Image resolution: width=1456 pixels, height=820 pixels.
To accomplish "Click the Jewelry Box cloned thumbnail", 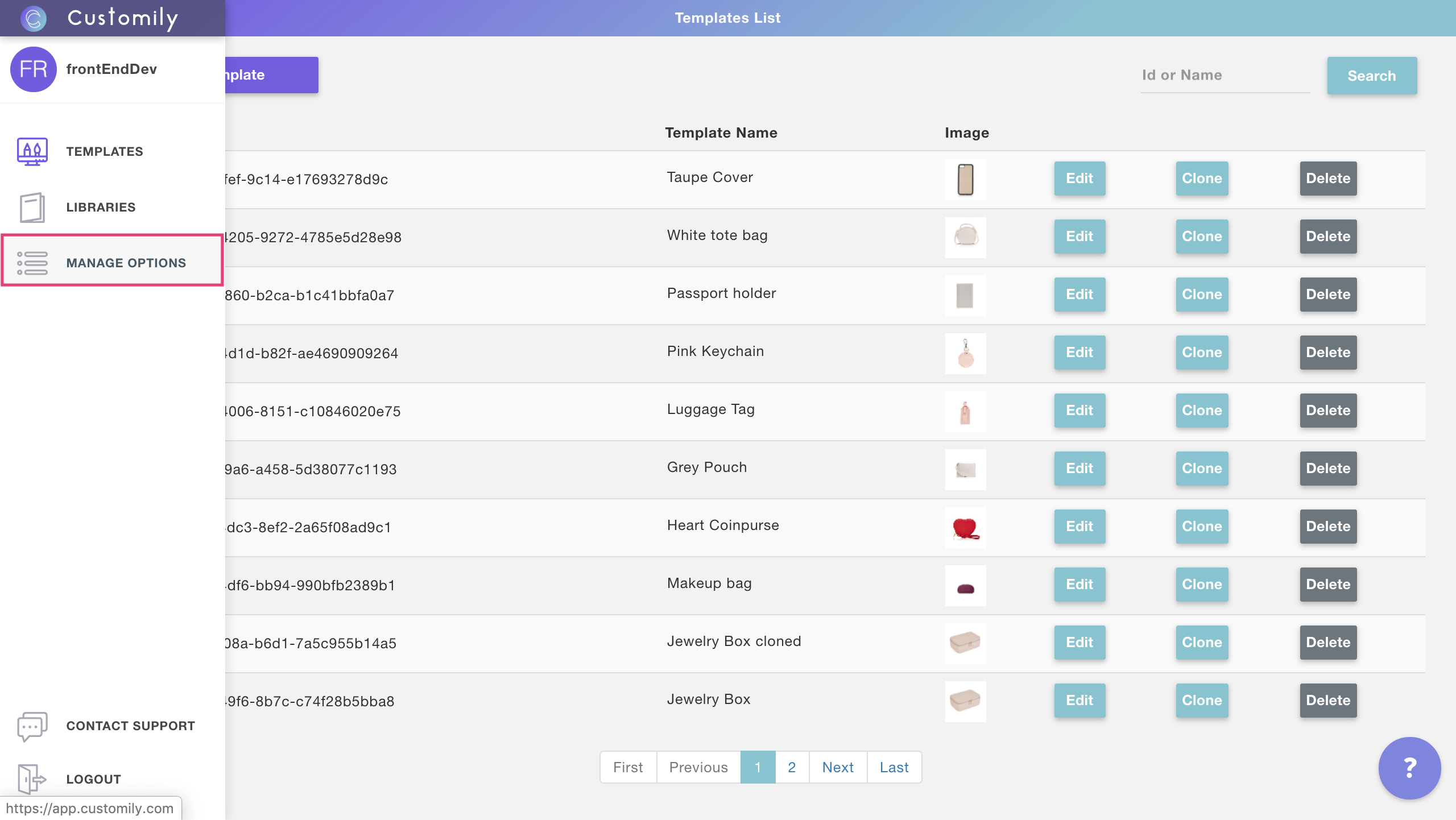I will (965, 643).
